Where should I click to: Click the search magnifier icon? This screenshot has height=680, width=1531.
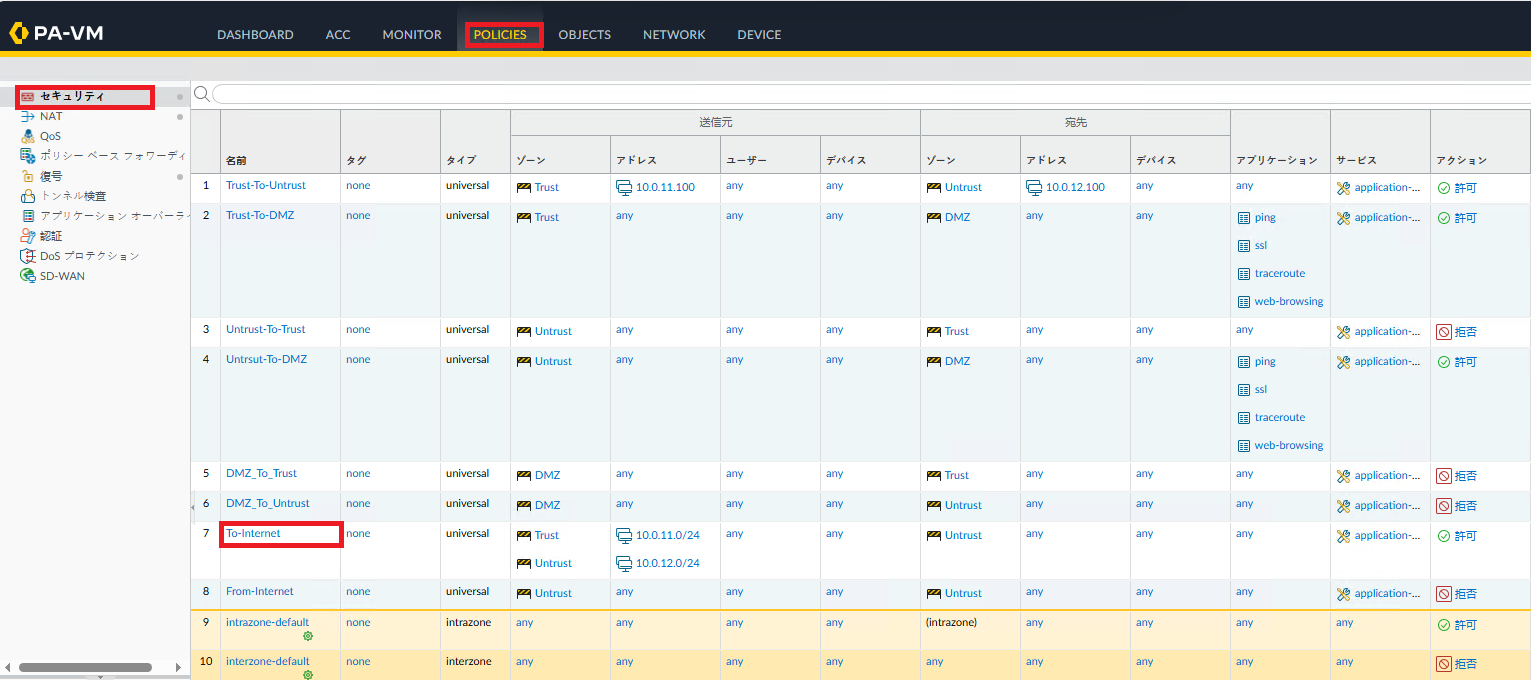(201, 94)
